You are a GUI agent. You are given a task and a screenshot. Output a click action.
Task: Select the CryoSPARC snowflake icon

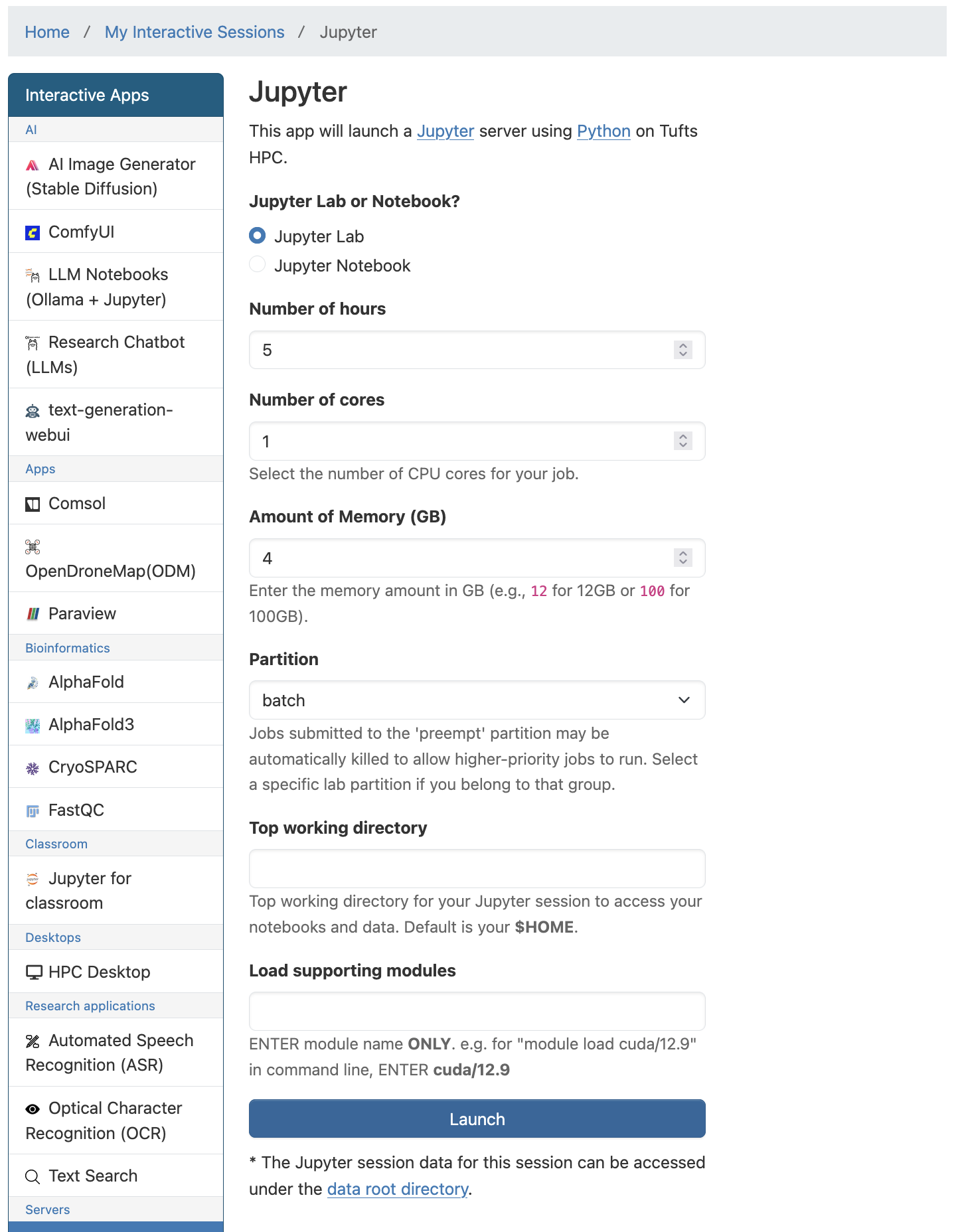(x=33, y=767)
